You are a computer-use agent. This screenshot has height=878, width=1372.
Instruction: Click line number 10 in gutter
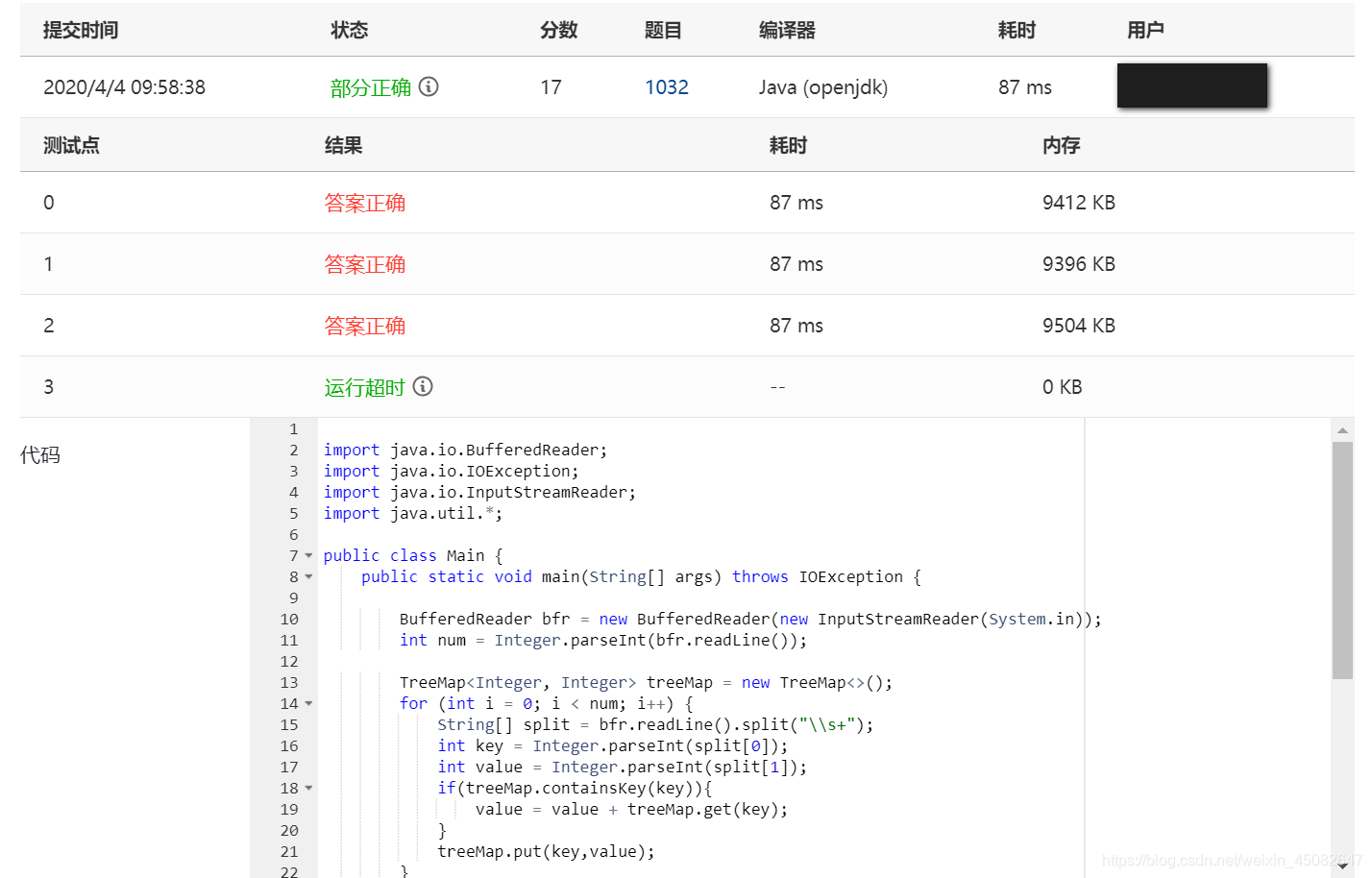(289, 619)
